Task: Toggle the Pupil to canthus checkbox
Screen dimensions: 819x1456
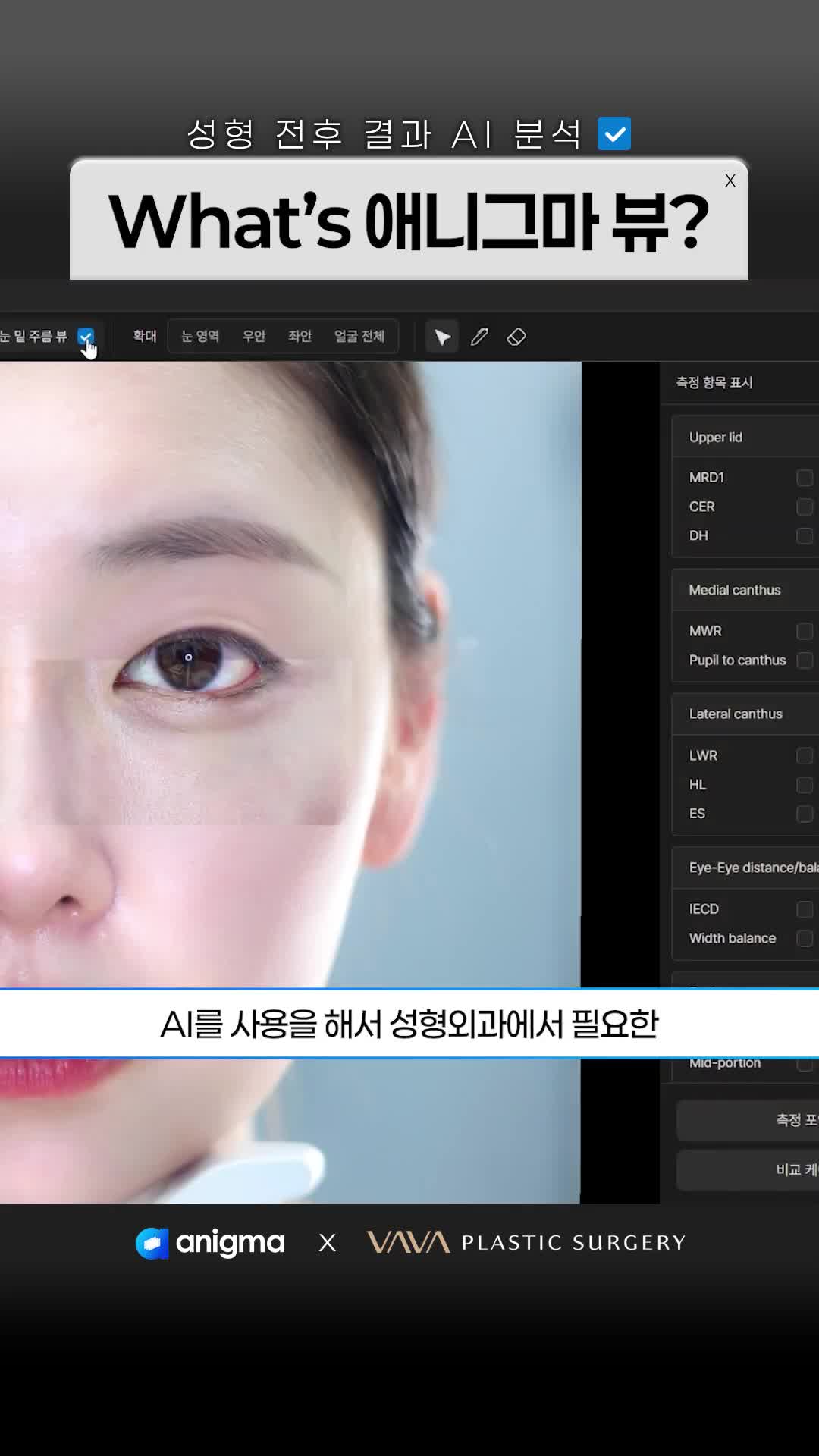Action: (805, 661)
